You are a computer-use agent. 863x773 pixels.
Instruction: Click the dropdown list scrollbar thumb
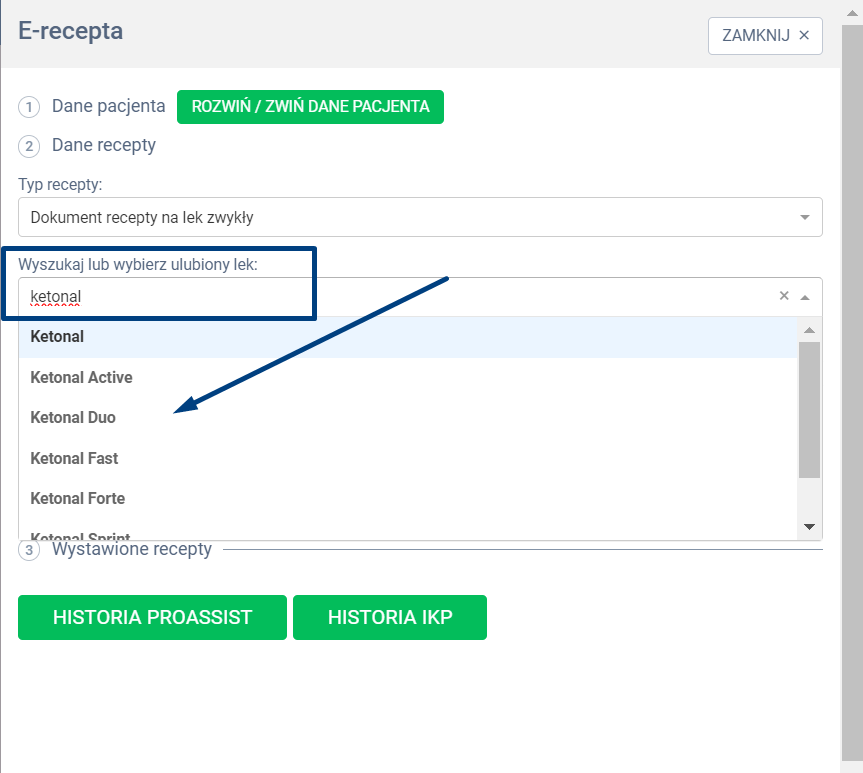pos(809,408)
